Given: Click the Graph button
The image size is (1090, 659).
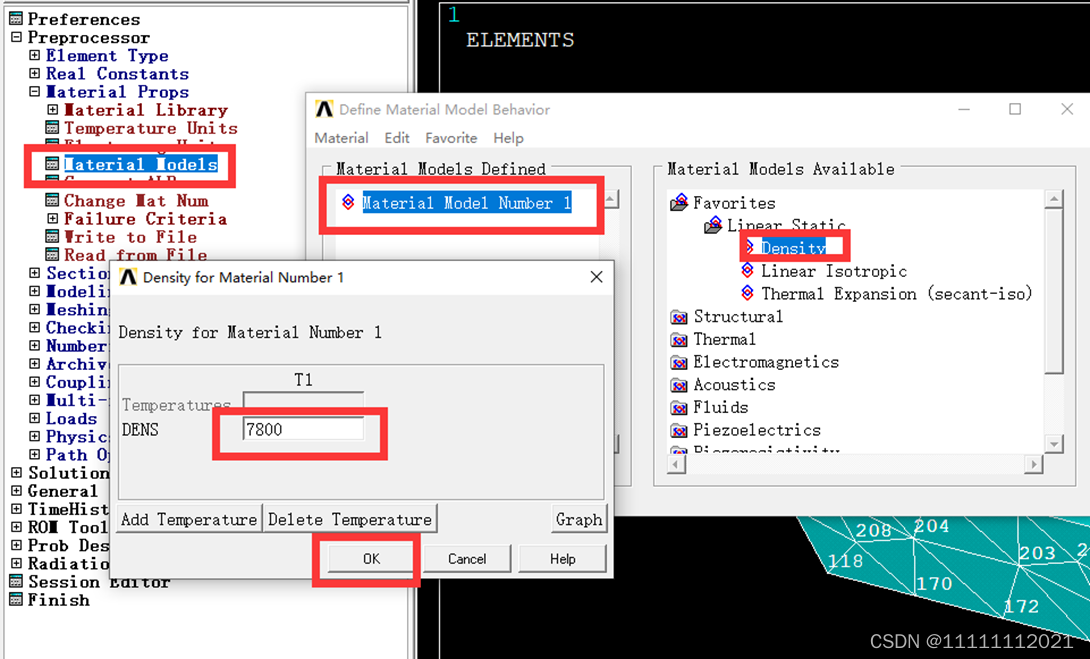Looking at the screenshot, I should click(x=578, y=519).
